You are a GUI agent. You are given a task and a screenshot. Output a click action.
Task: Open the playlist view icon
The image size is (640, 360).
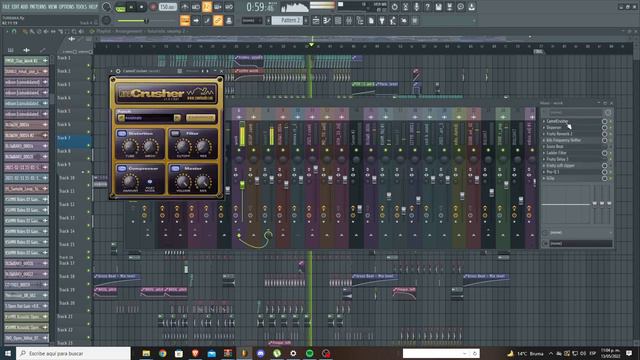[316, 20]
